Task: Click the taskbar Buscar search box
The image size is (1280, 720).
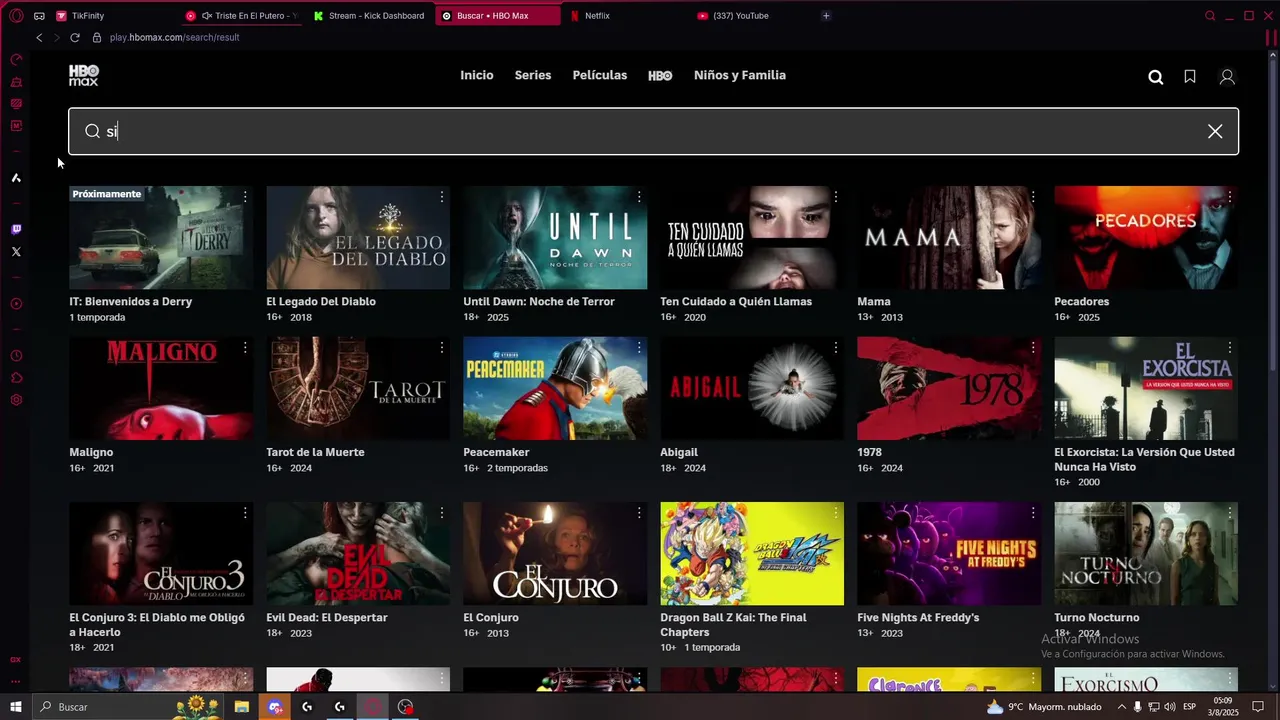Action: (x=128, y=707)
